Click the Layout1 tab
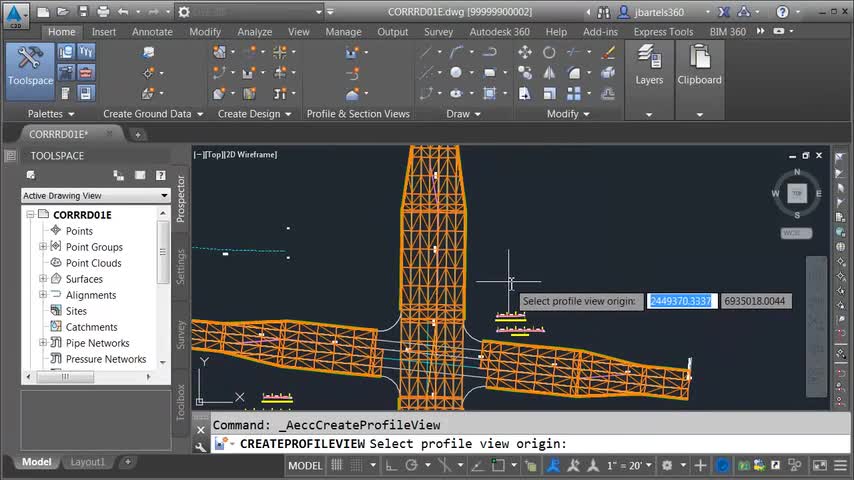 pyautogui.click(x=87, y=462)
